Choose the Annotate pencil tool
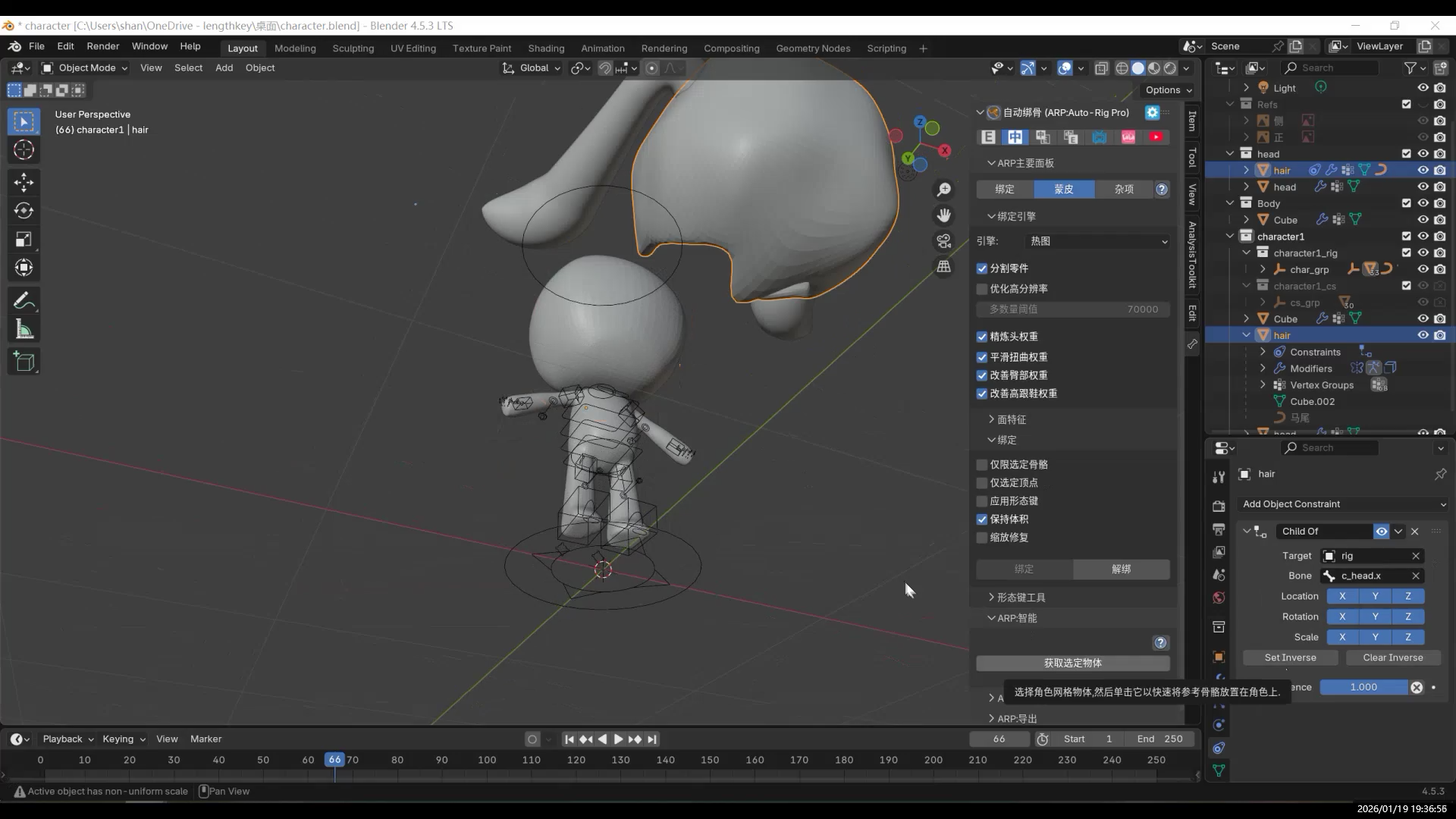This screenshot has width=1456, height=819. point(24,301)
